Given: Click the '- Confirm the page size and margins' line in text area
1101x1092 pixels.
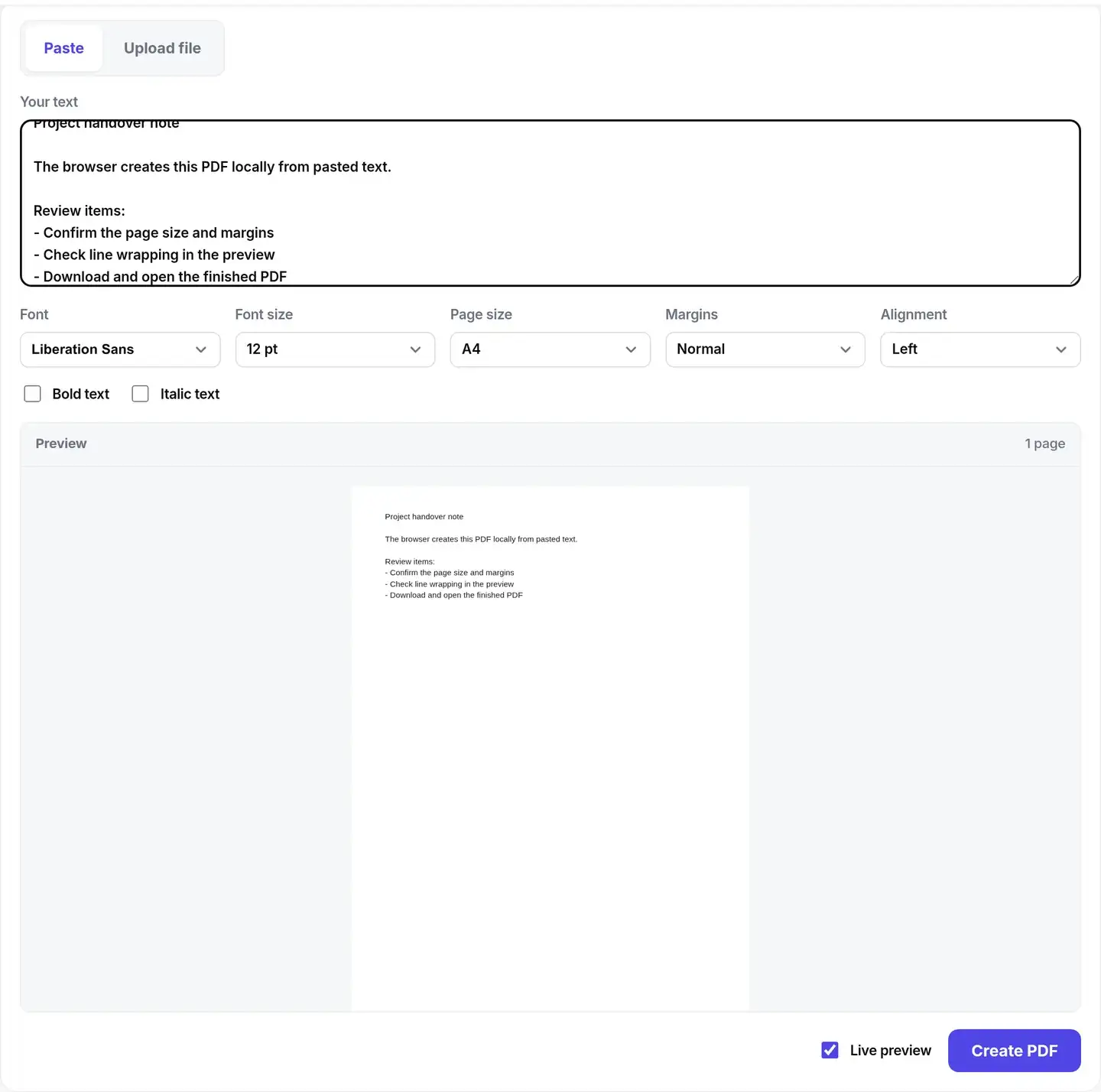Looking at the screenshot, I should [x=154, y=232].
